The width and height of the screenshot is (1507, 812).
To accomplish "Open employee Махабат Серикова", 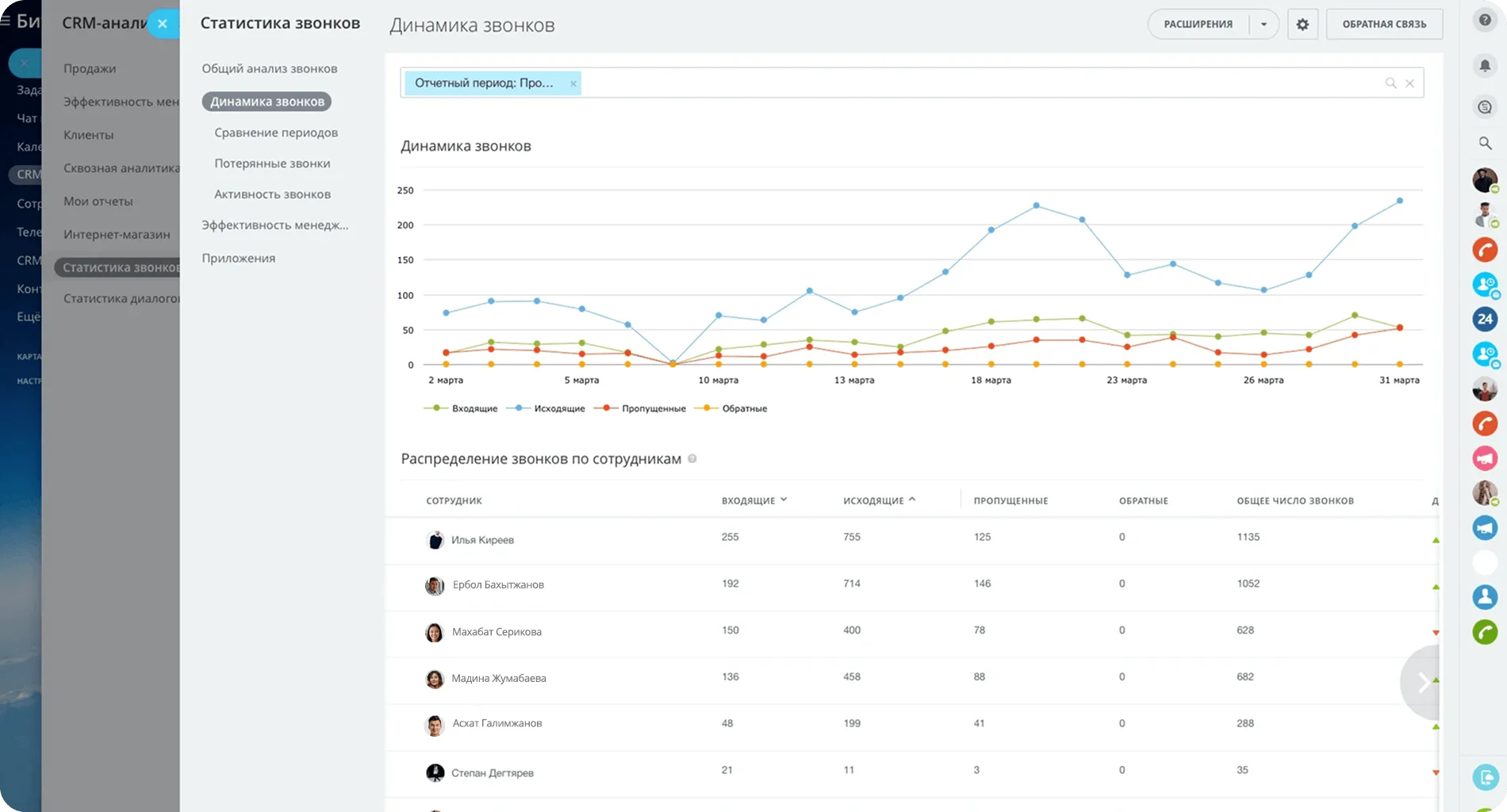I will [x=497, y=632].
